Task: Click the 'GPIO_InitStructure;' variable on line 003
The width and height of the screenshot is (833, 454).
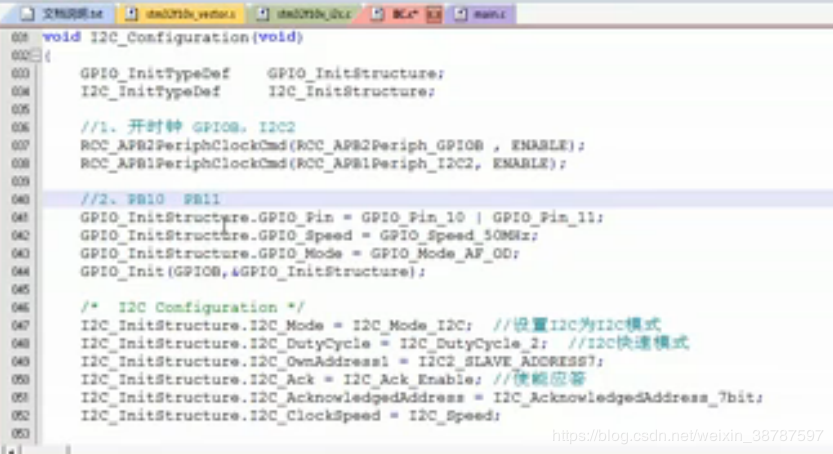Action: [356, 73]
